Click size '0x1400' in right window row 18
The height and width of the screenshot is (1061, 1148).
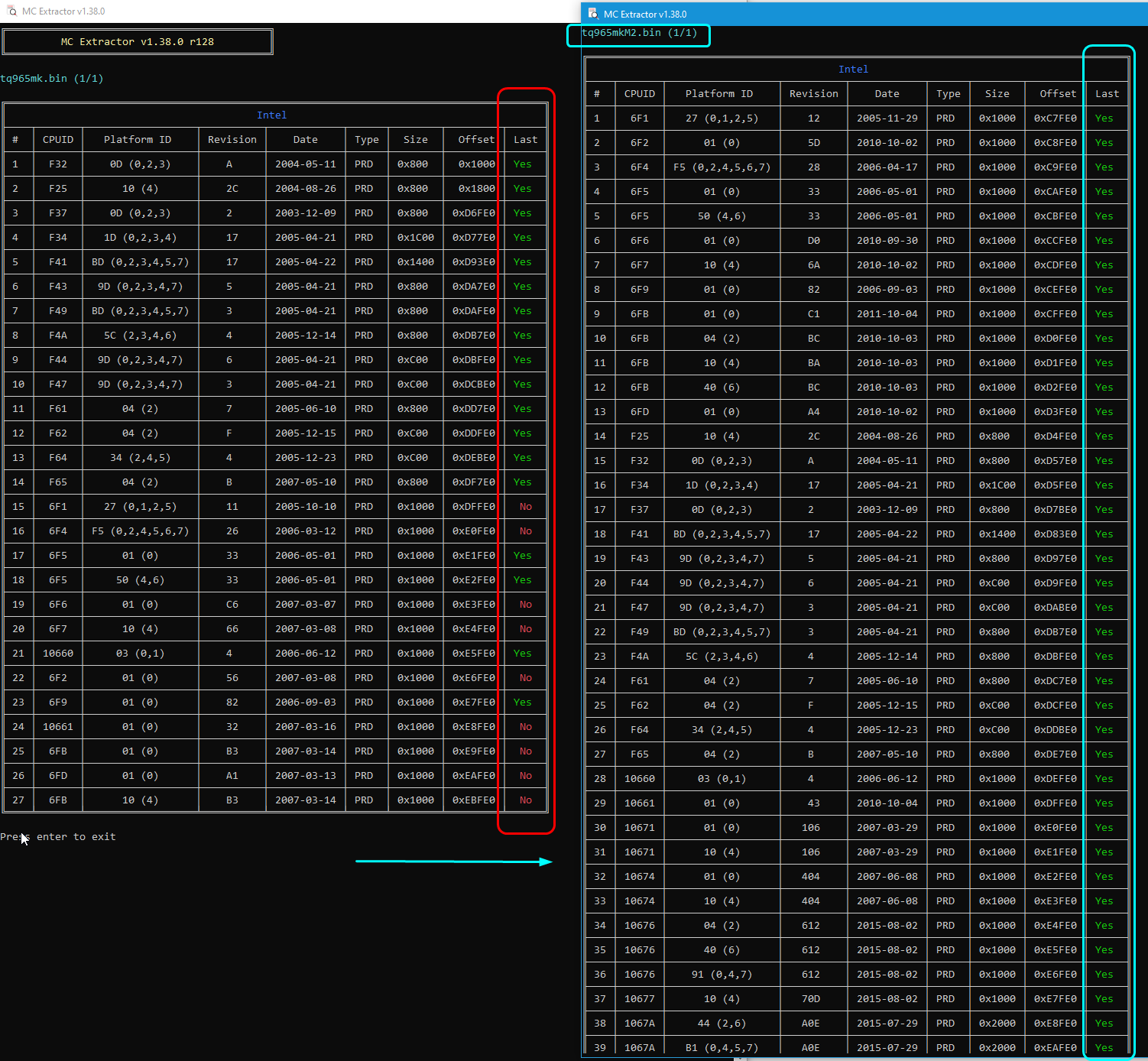(997, 534)
